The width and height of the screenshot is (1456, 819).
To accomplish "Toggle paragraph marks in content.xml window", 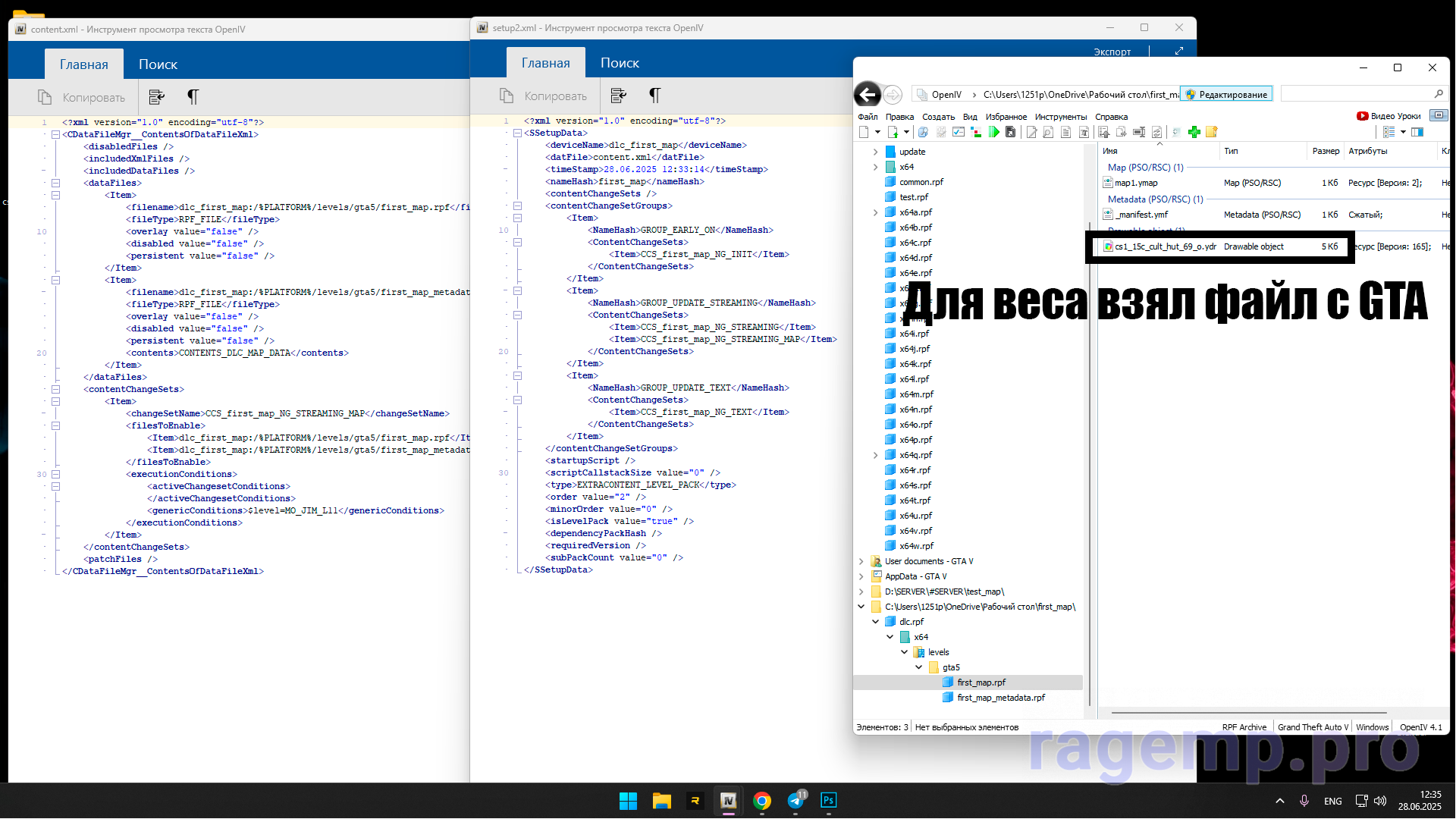I will (x=193, y=97).
